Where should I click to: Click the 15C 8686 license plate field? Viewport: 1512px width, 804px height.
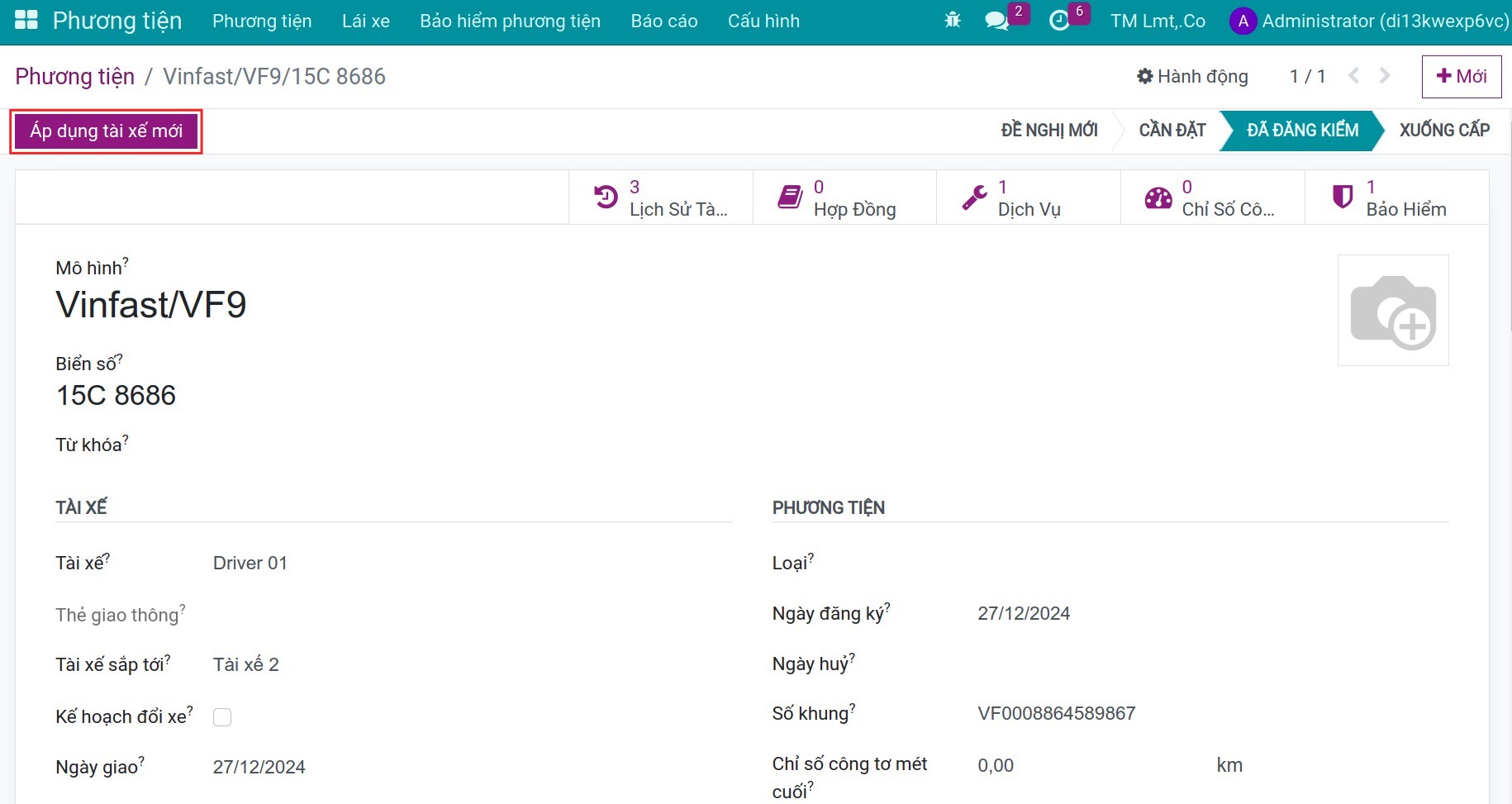[x=116, y=396]
